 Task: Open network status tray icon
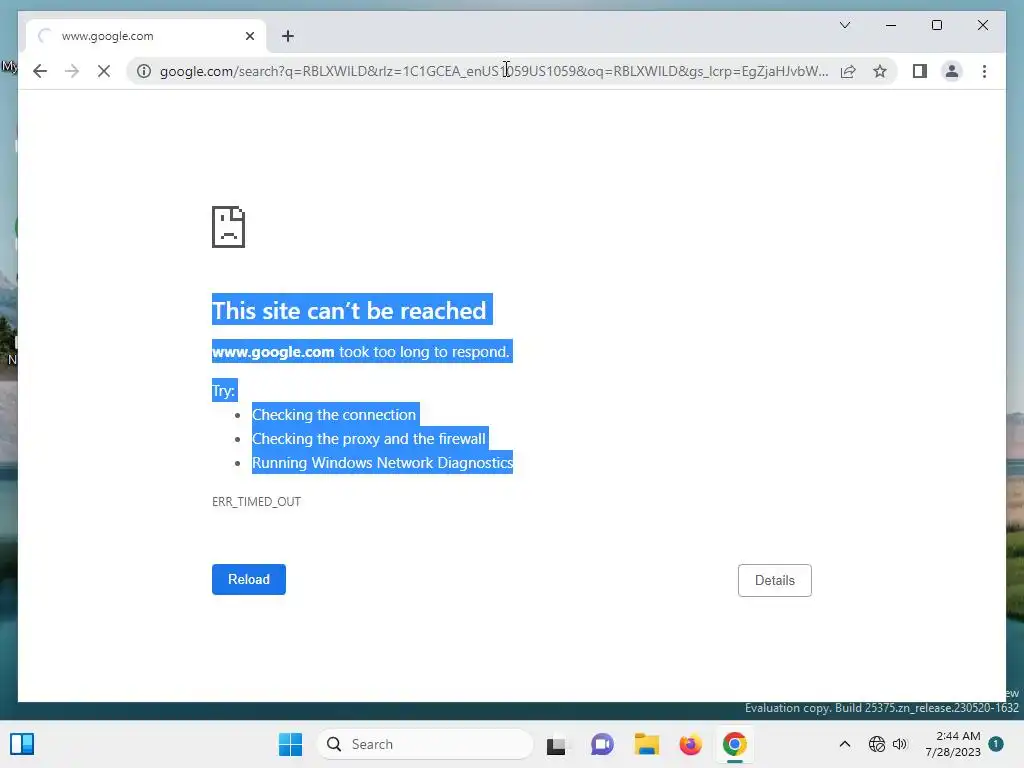tap(876, 744)
